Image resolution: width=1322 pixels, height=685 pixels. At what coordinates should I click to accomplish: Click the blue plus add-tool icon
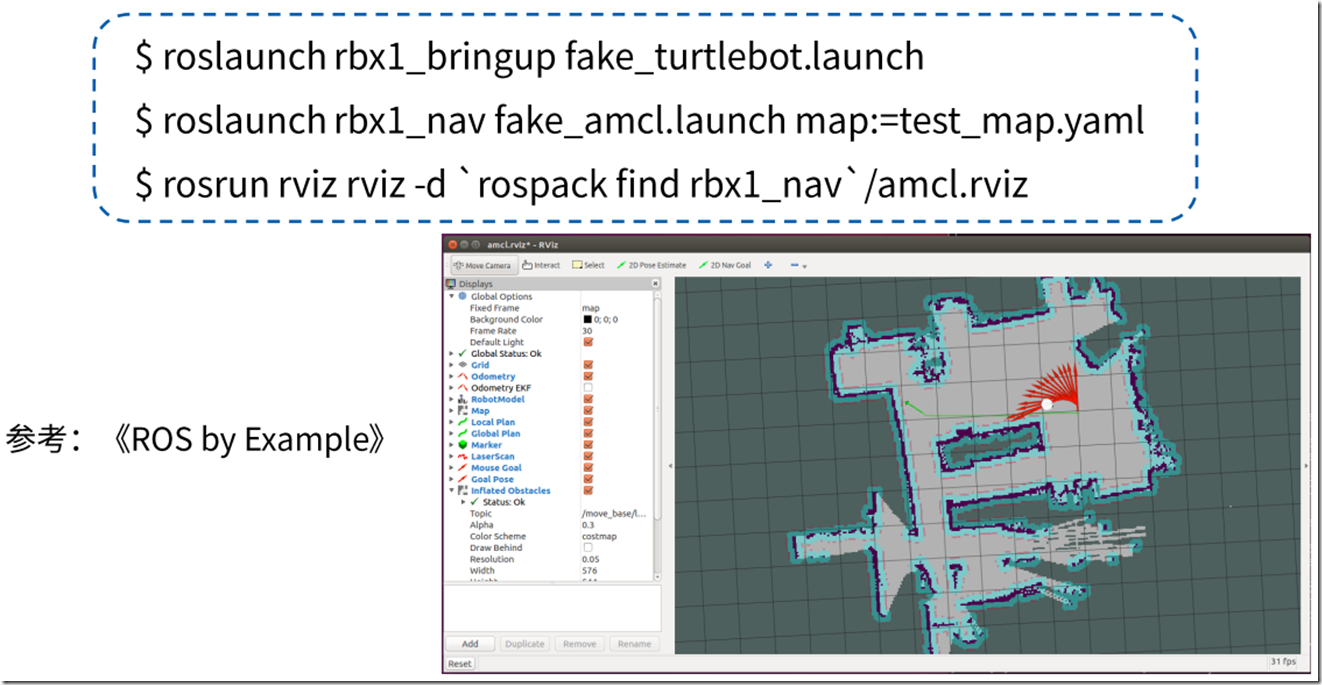[768, 265]
